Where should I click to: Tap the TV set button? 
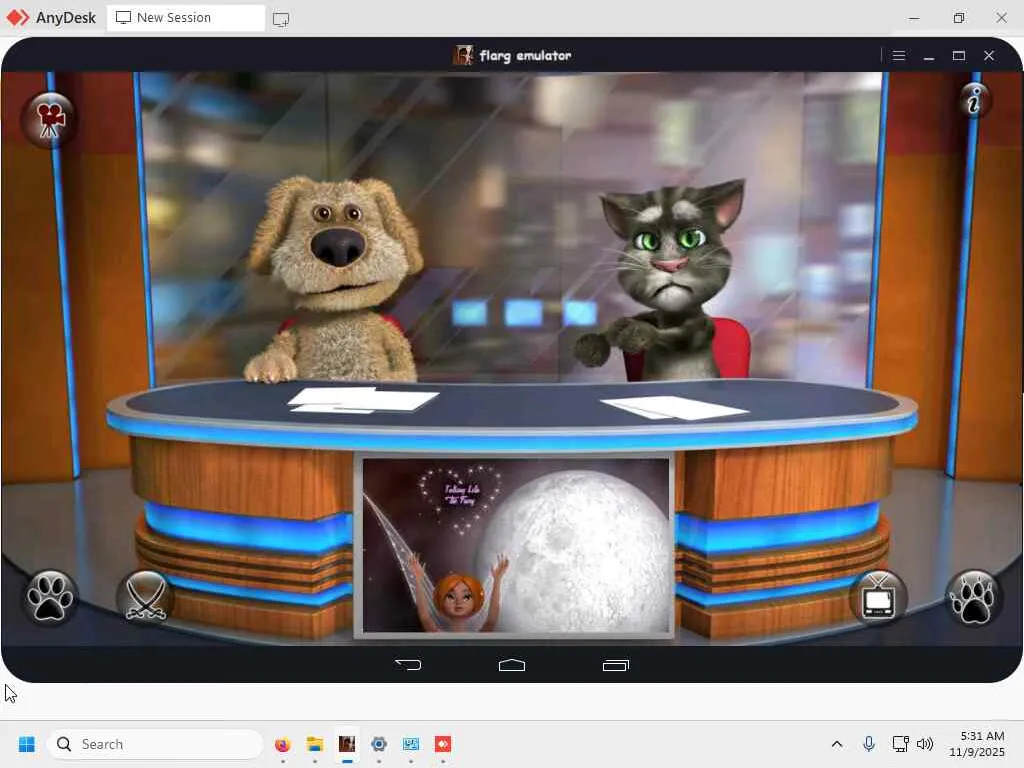coord(878,598)
